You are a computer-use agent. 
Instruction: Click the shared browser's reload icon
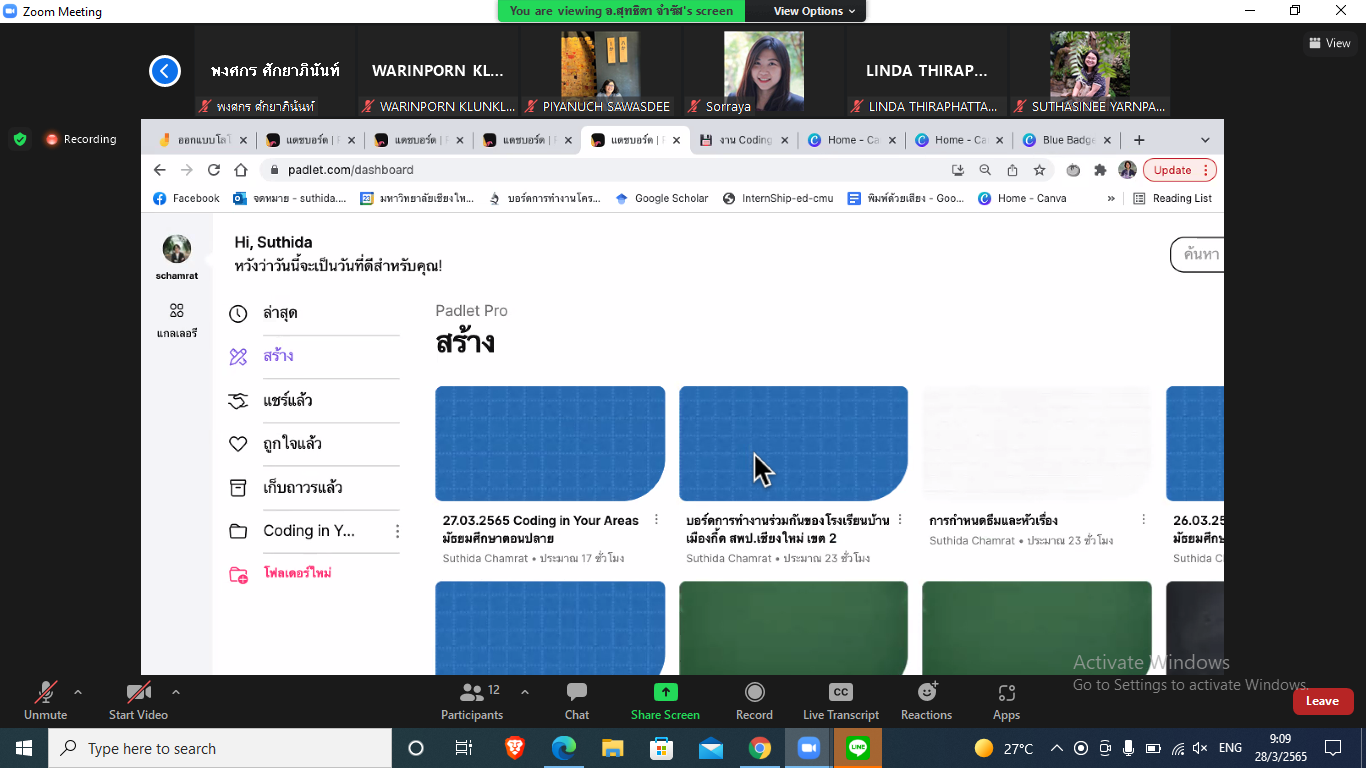[x=213, y=170]
